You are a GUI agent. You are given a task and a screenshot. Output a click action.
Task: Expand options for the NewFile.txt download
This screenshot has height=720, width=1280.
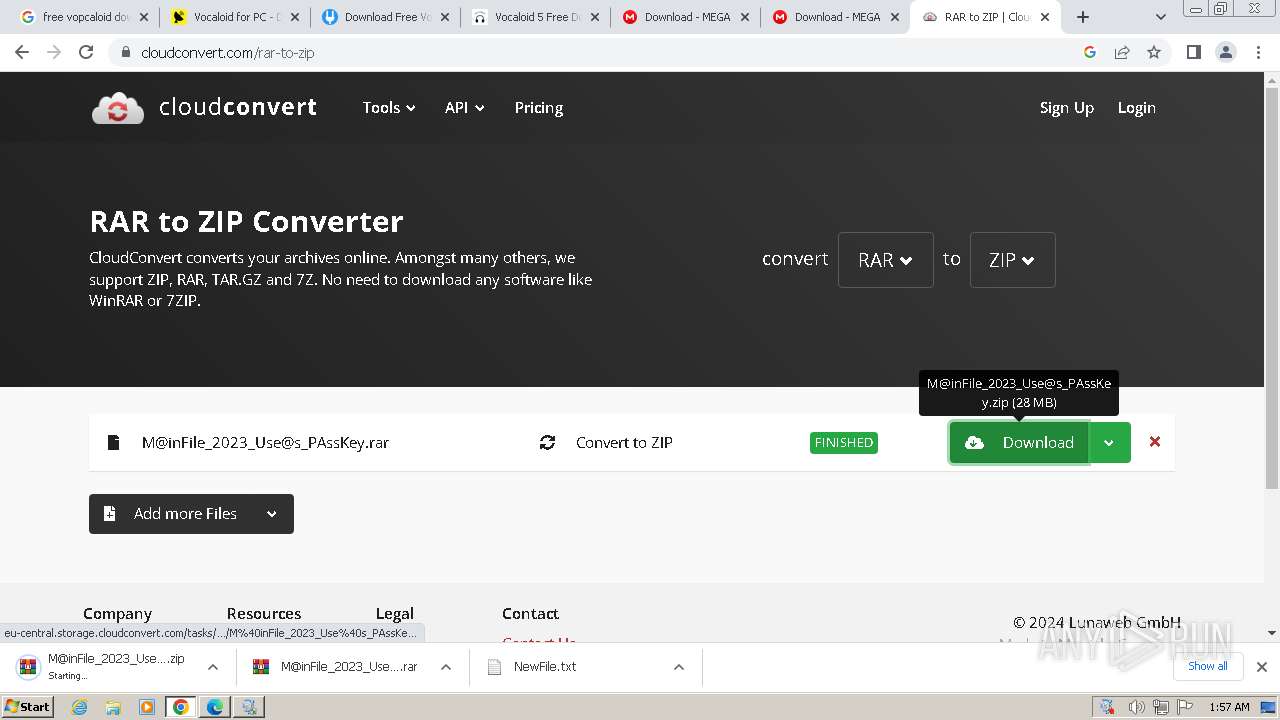click(679, 667)
